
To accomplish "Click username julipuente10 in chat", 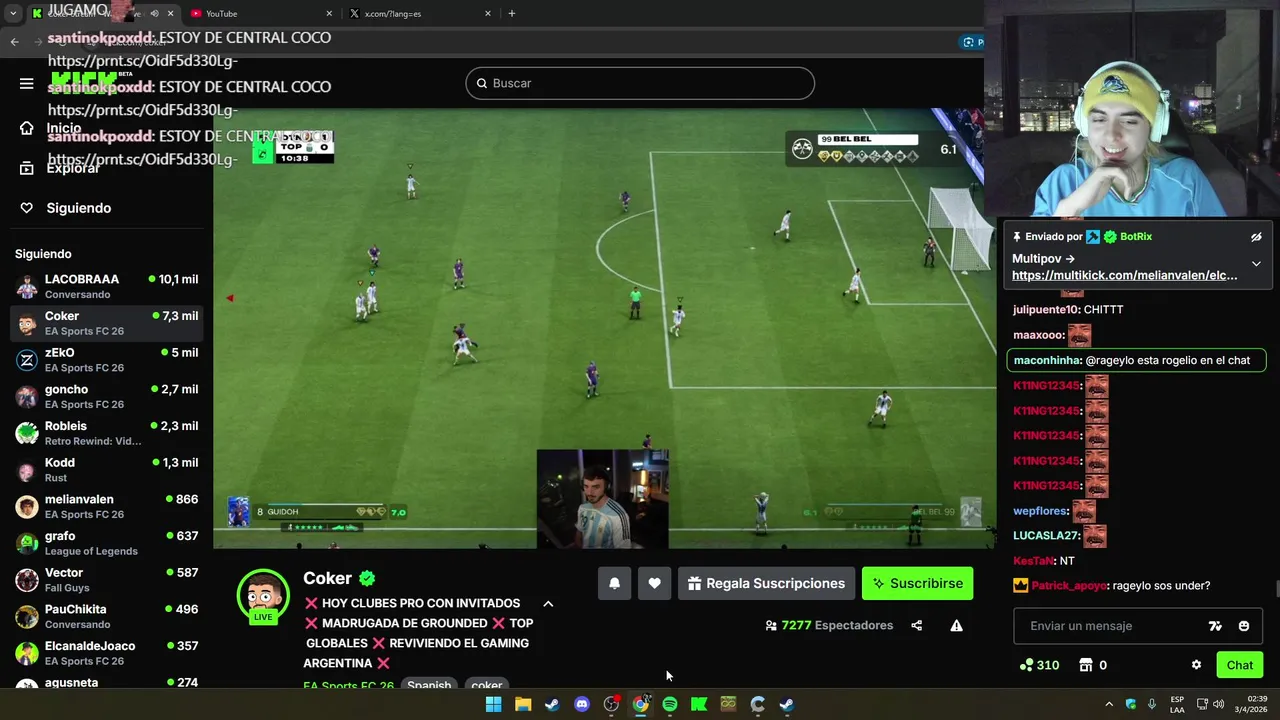I will 1046,310.
